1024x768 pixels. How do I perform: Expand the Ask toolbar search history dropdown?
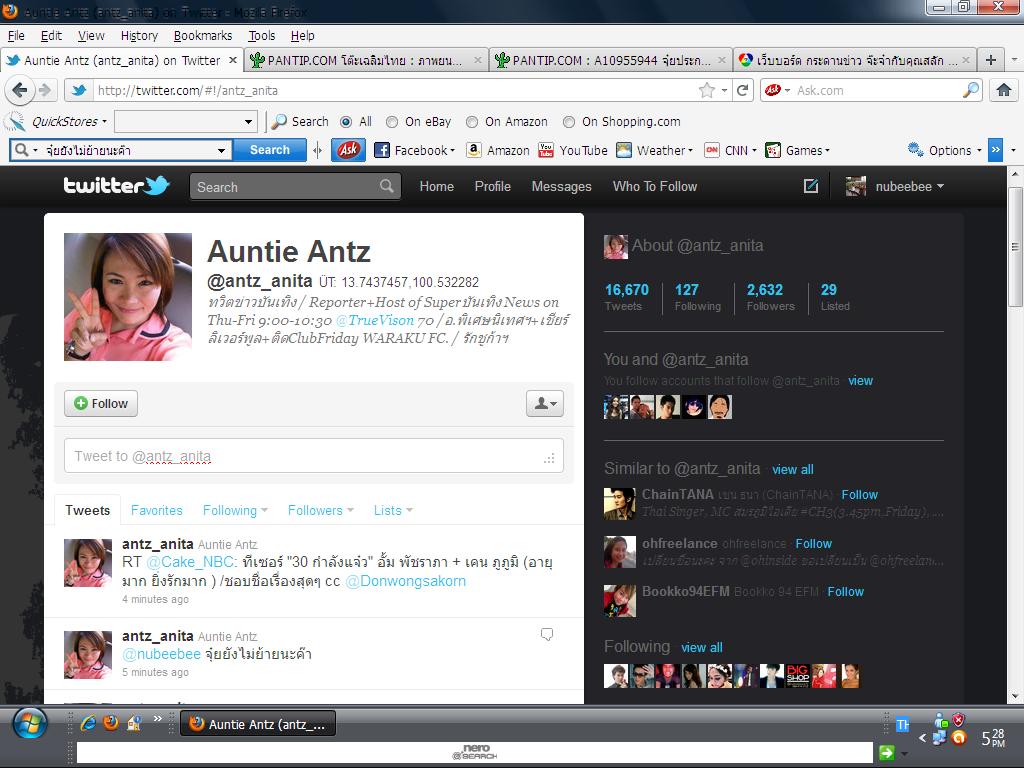click(x=222, y=150)
